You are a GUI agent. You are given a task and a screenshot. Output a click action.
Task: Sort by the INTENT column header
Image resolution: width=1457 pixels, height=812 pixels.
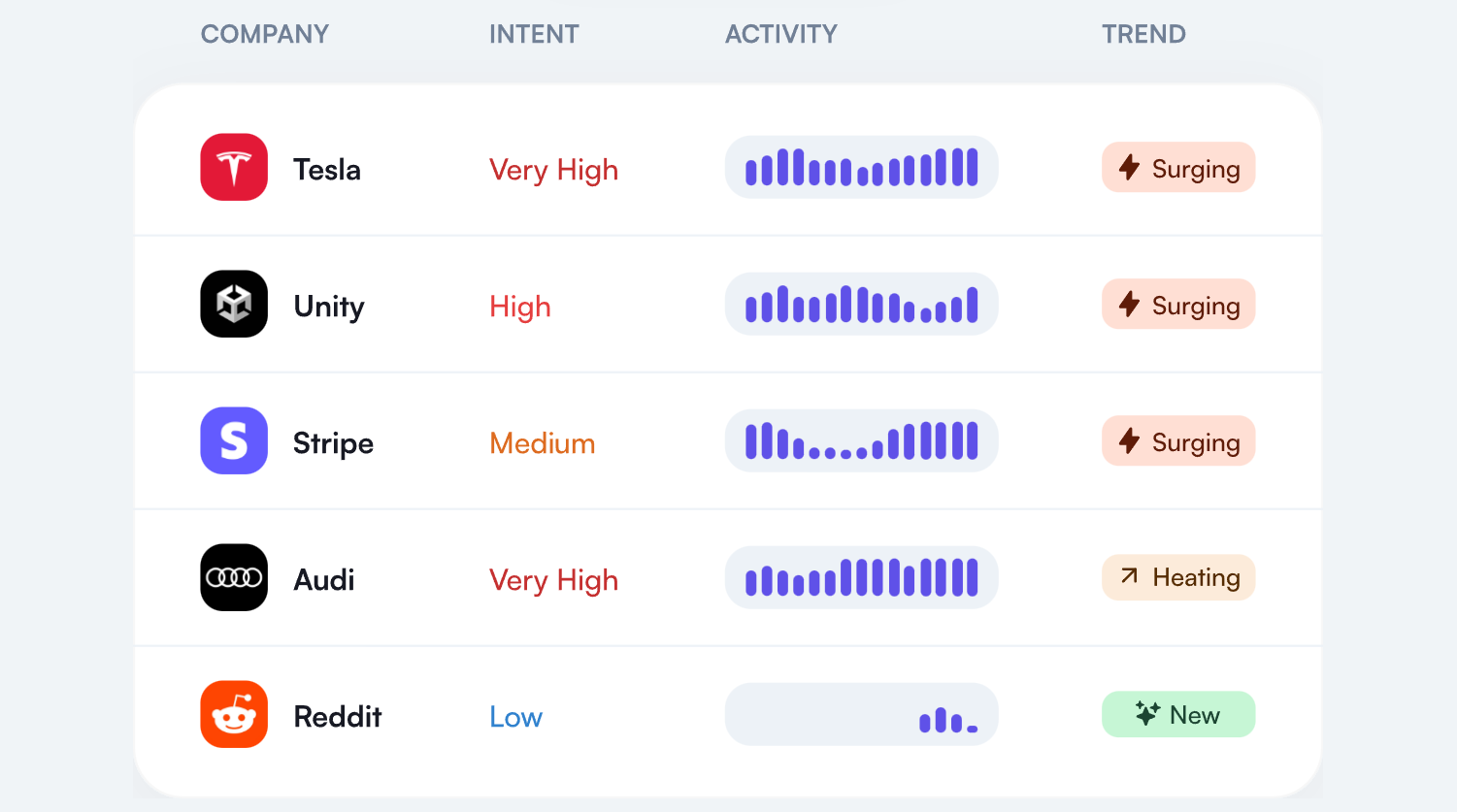[534, 34]
